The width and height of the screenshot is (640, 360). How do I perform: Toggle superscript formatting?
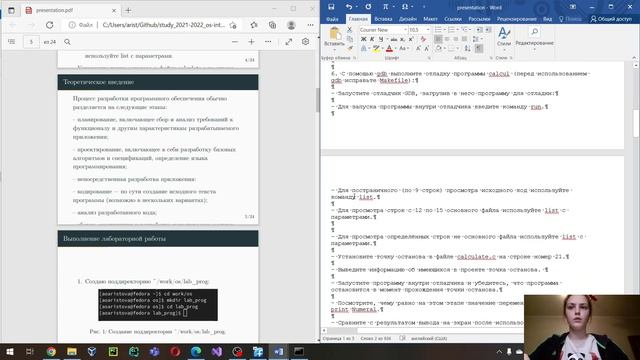[x=411, y=39]
